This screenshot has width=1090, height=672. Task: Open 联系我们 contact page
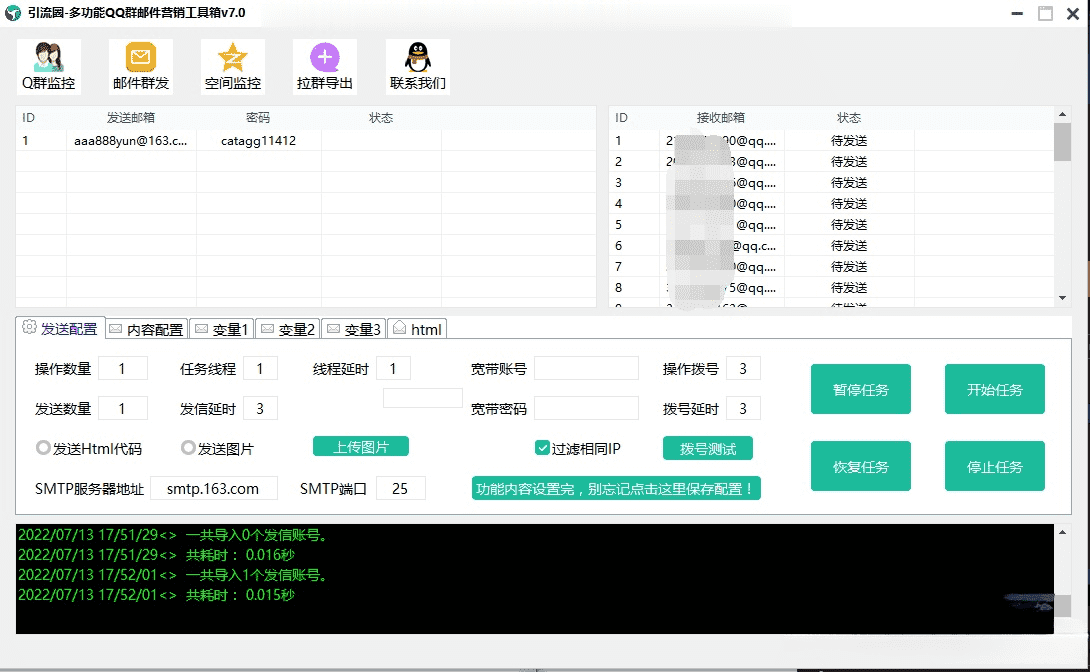click(x=416, y=66)
